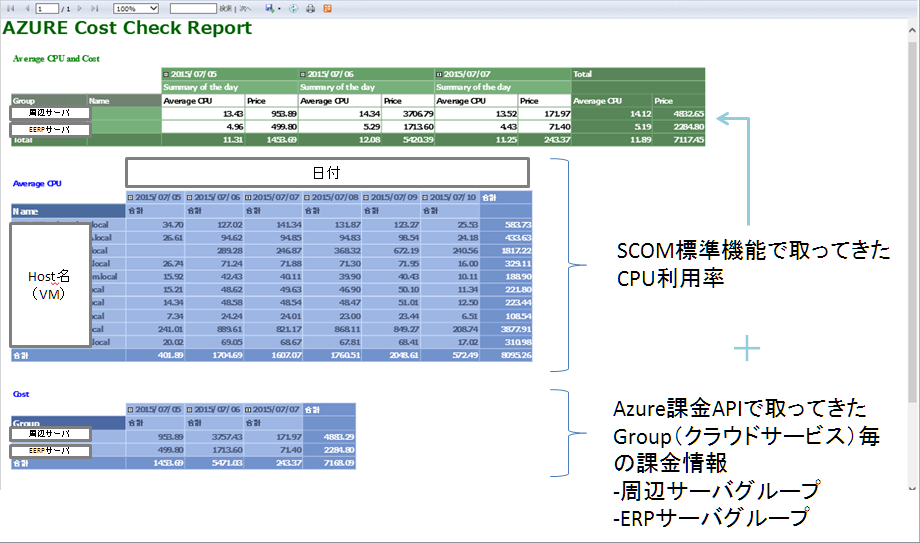Click the orange data feed icon
The height and width of the screenshot is (543, 920).
tap(327, 8)
